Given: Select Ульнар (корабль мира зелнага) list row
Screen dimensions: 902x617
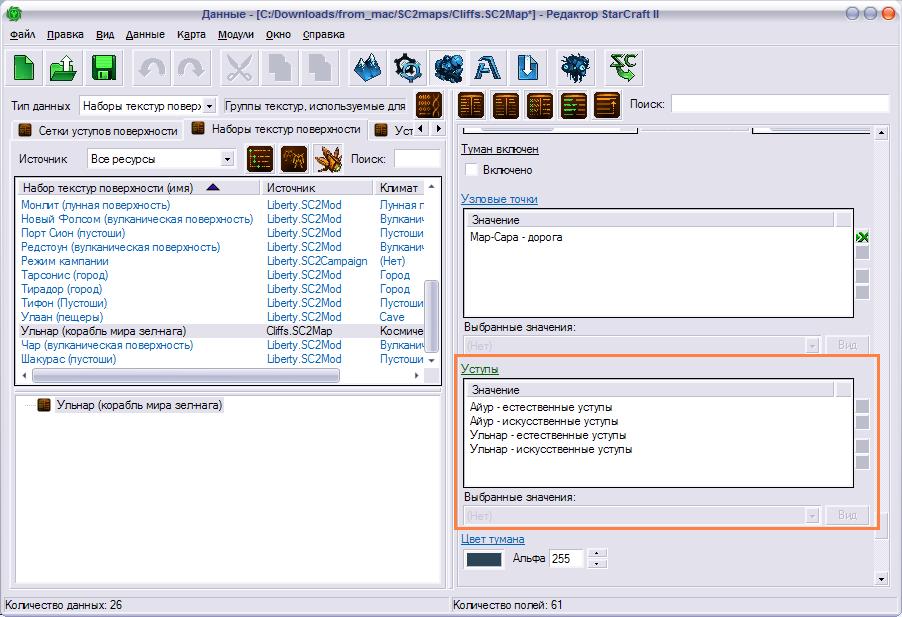Looking at the screenshot, I should coord(221,331).
